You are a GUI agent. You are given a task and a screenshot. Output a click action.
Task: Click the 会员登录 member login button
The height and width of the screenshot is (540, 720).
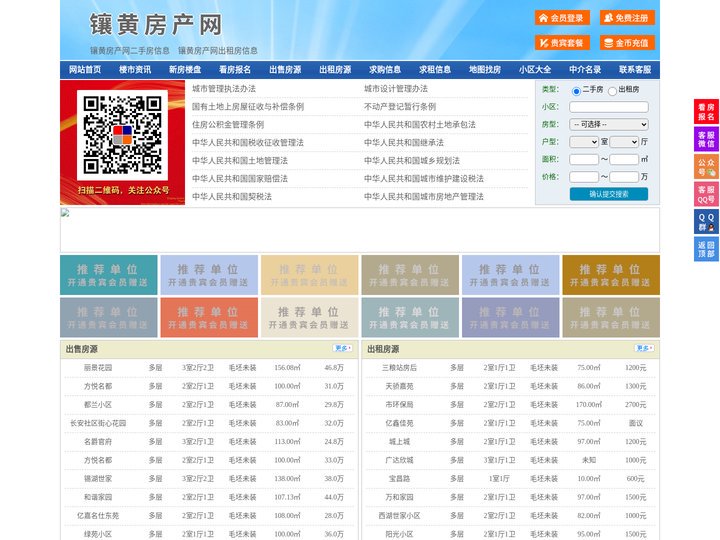pos(562,18)
